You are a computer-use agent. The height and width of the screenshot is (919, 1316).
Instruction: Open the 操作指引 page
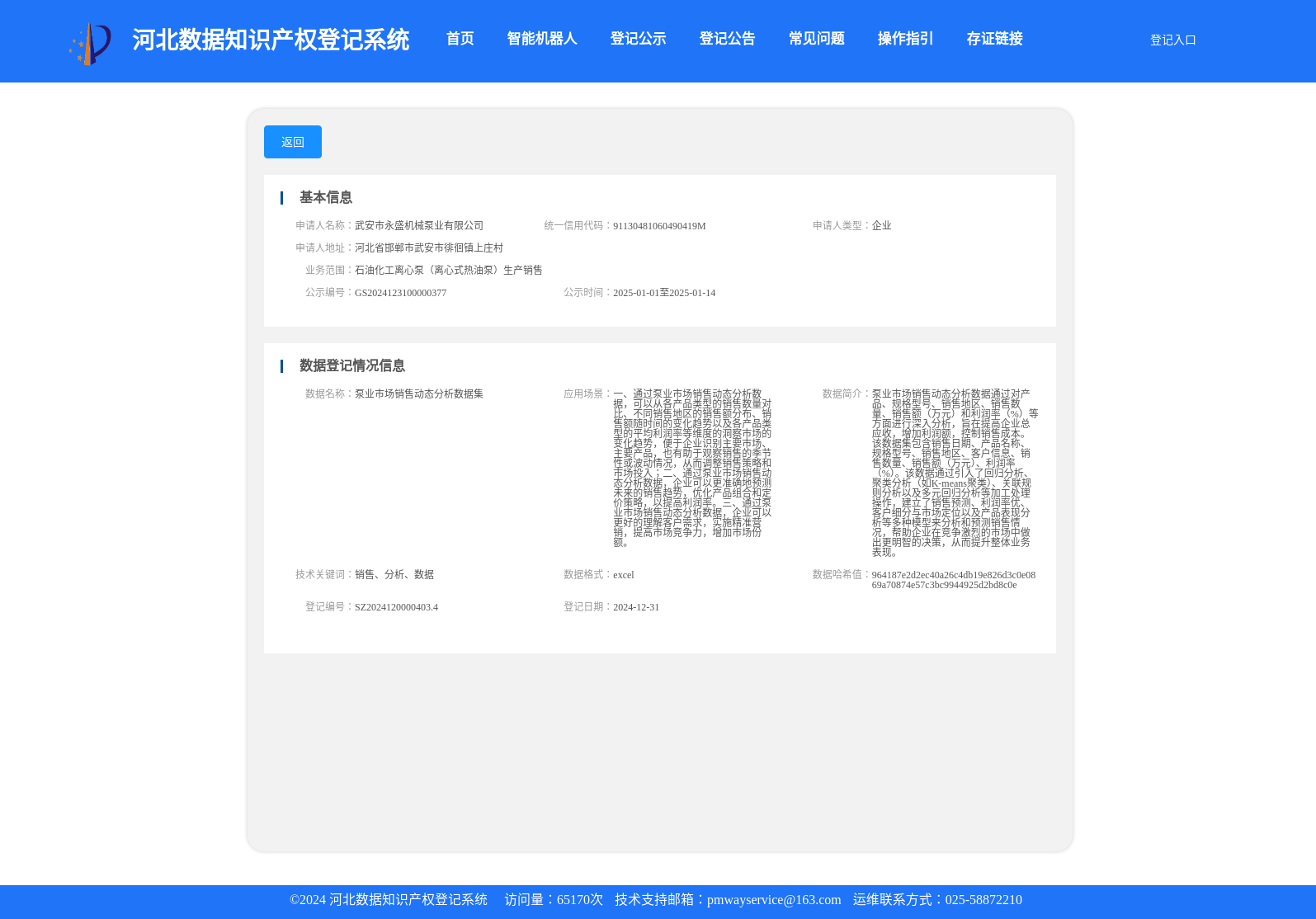click(x=905, y=39)
